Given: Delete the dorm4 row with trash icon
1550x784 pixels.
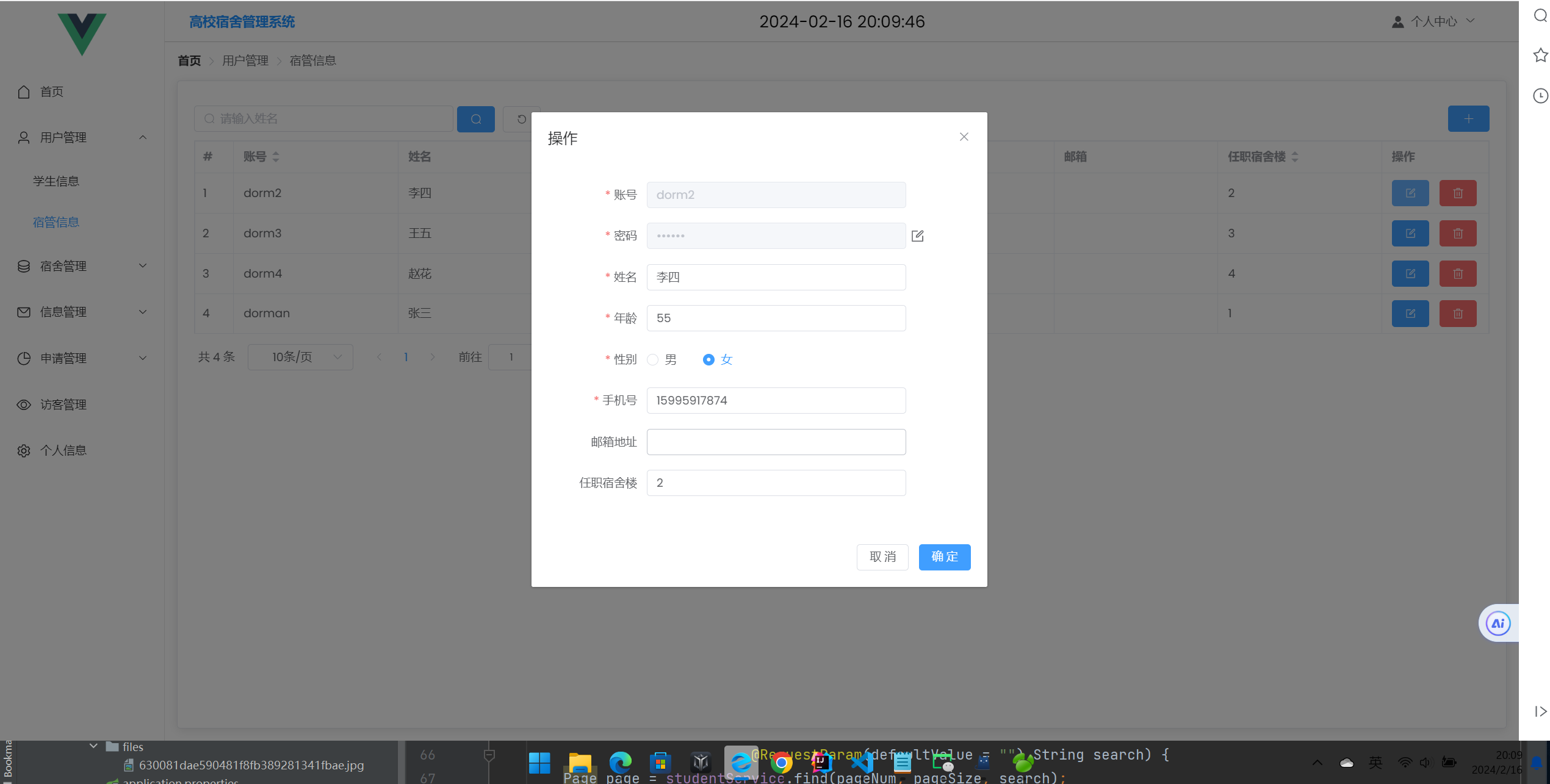Looking at the screenshot, I should tap(1458, 273).
